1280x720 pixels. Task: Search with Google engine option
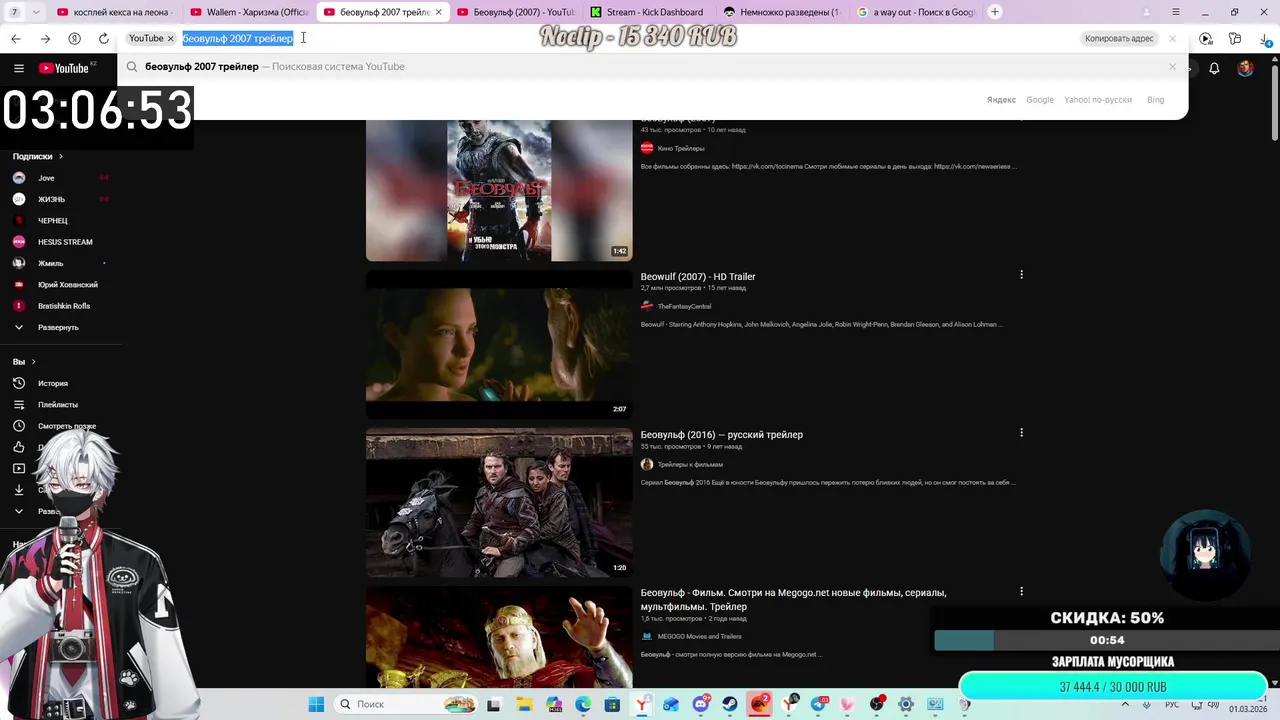coord(1040,100)
